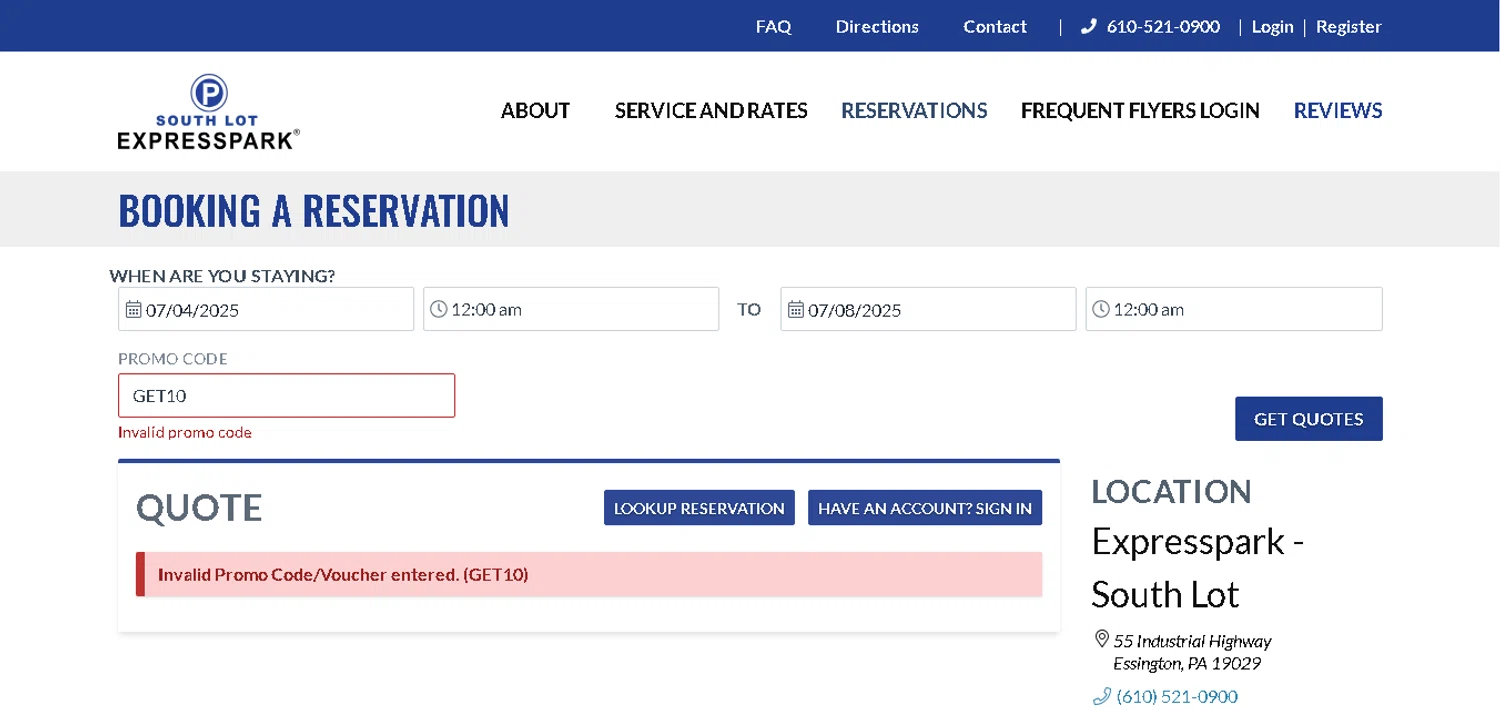Go to the RESERVATIONS page
1500x710 pixels.
914,111
